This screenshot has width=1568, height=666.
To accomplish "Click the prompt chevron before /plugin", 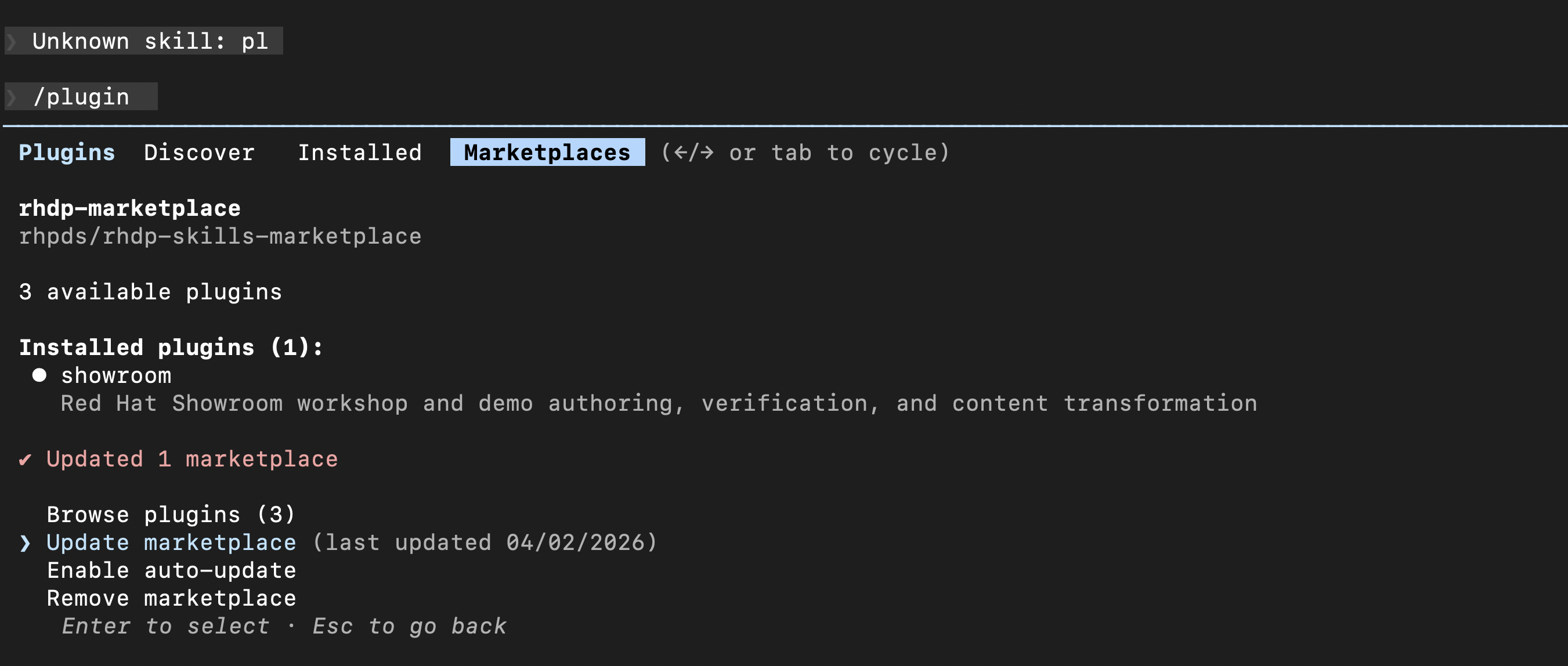I will [x=12, y=97].
